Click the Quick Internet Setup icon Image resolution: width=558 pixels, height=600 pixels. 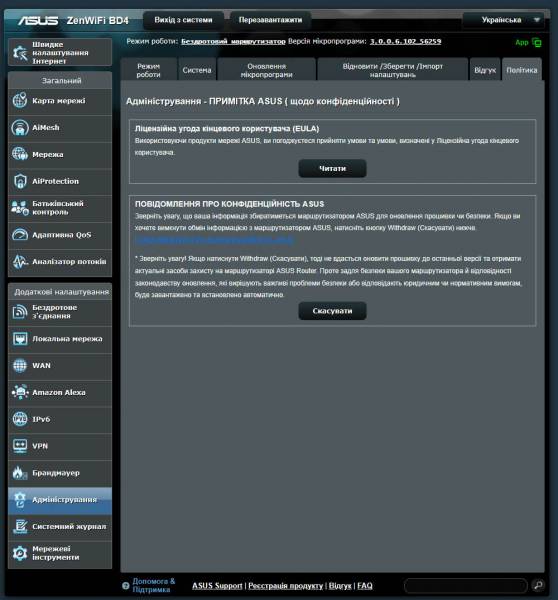20,52
